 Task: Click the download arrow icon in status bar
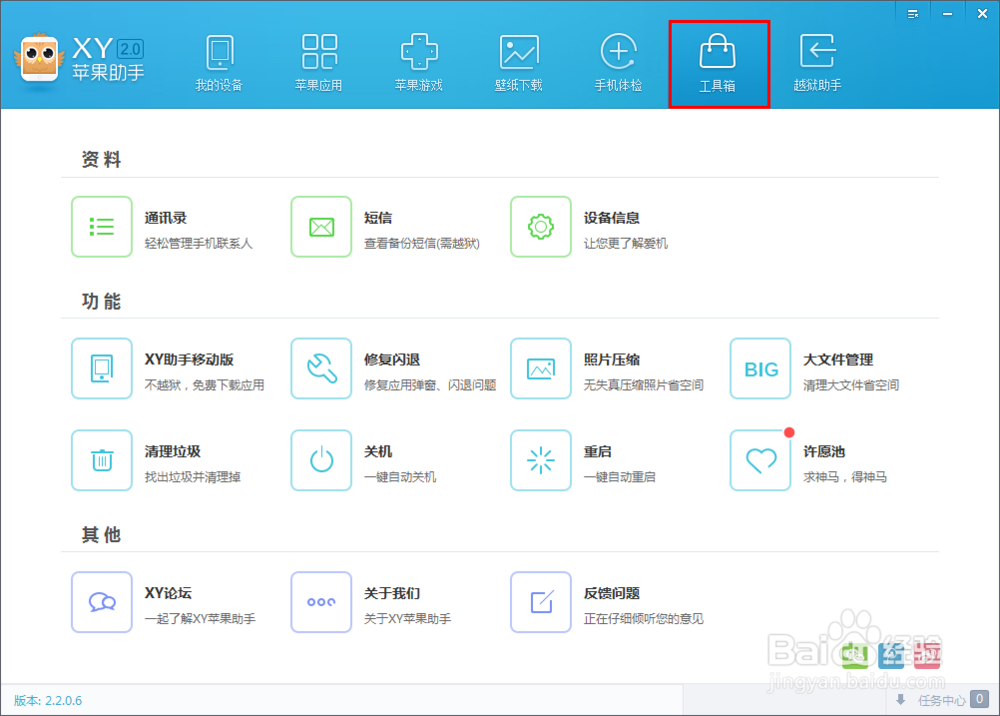pyautogui.click(x=901, y=700)
